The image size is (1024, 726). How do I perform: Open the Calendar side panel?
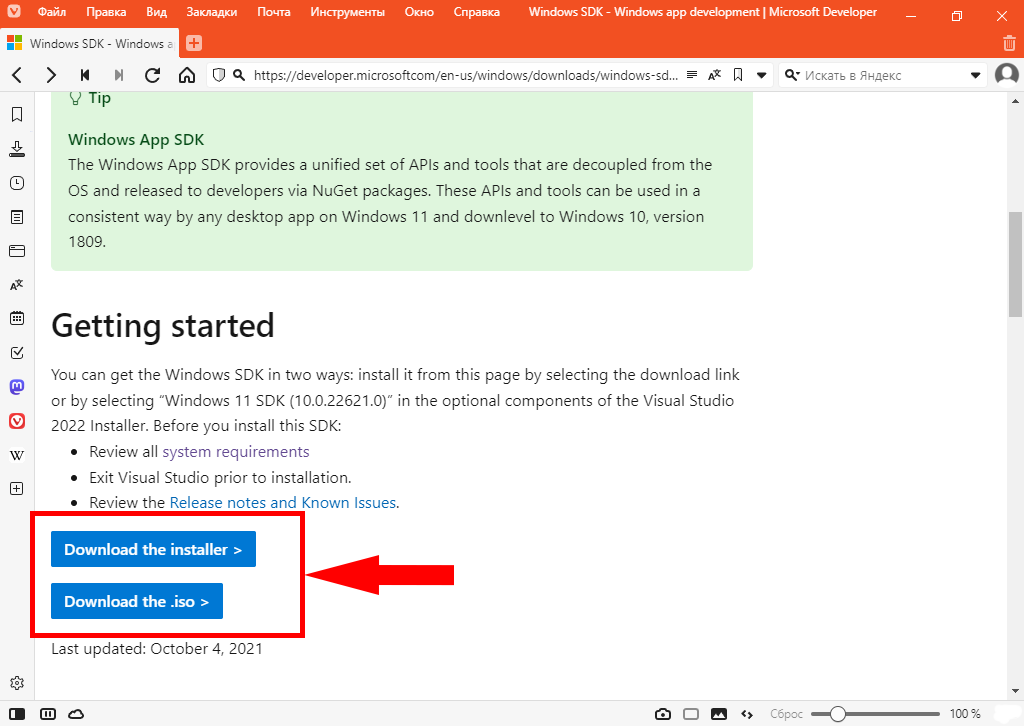click(16, 318)
